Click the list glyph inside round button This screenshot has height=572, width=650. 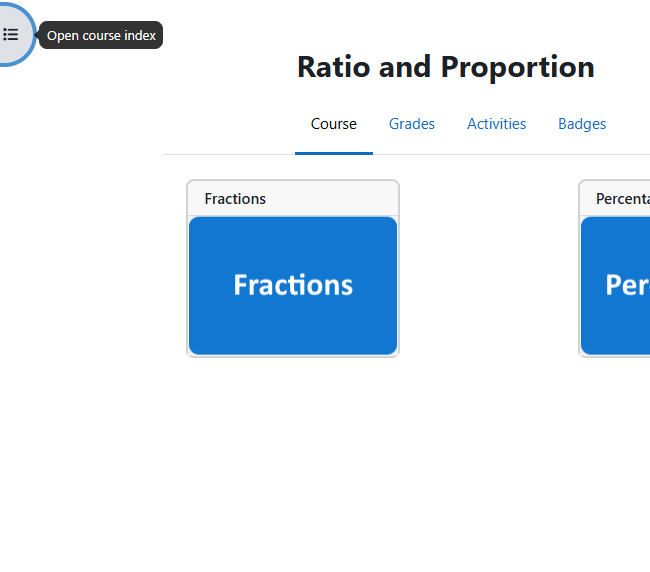[11, 34]
